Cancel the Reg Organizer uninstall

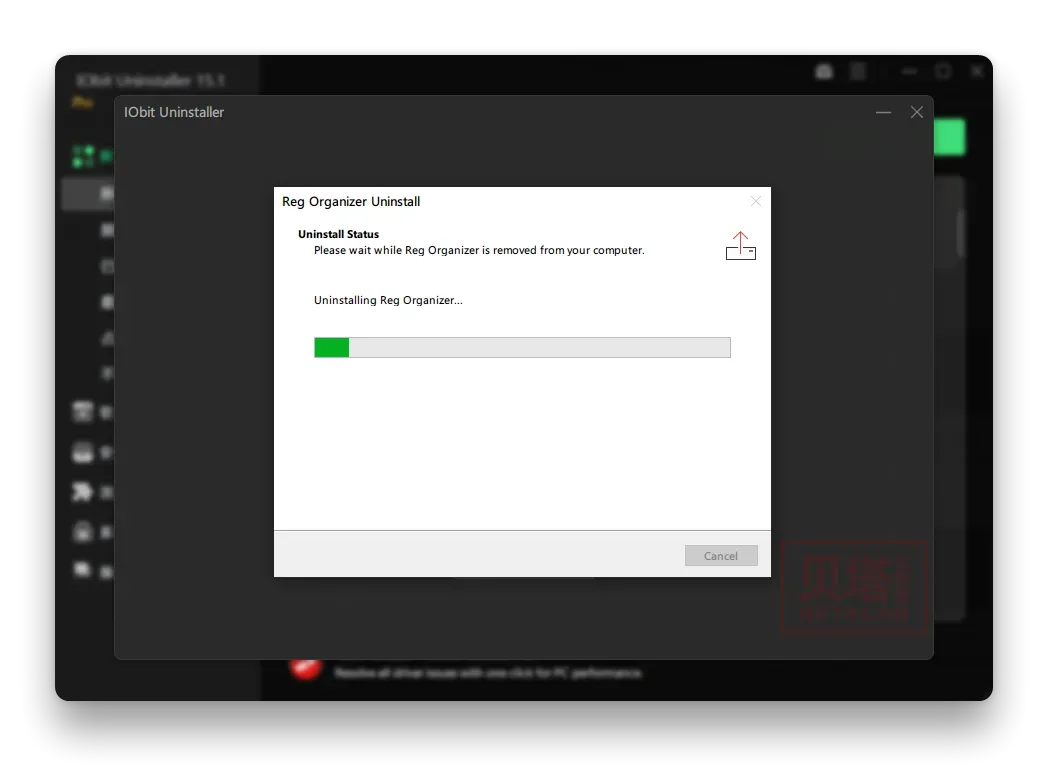click(720, 555)
